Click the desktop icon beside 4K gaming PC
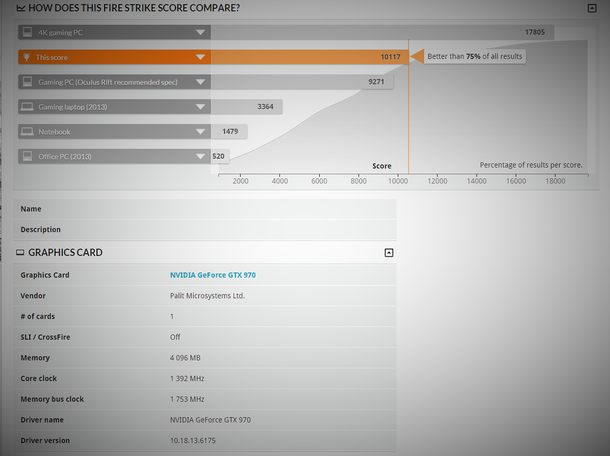610x456 pixels. [27, 32]
